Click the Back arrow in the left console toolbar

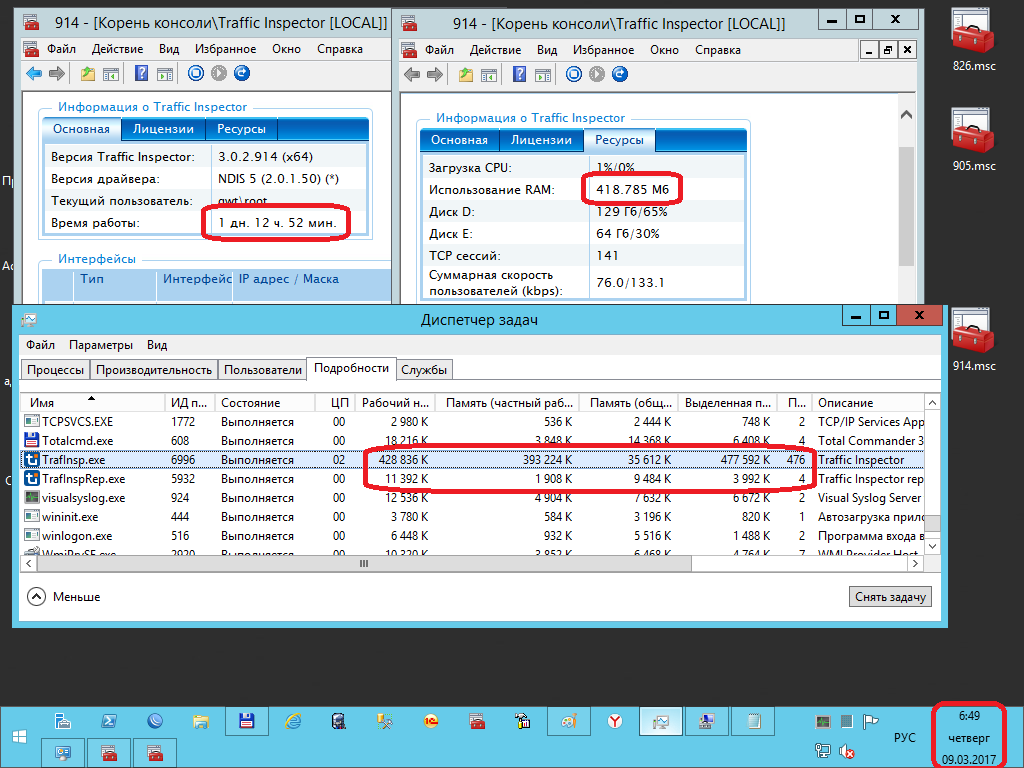34,74
